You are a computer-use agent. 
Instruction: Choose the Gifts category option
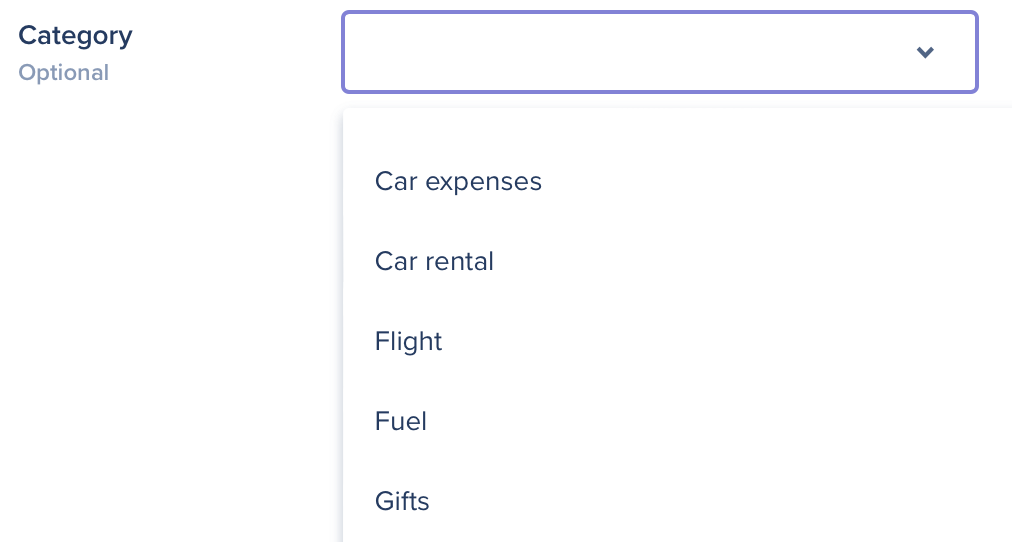coord(402,501)
